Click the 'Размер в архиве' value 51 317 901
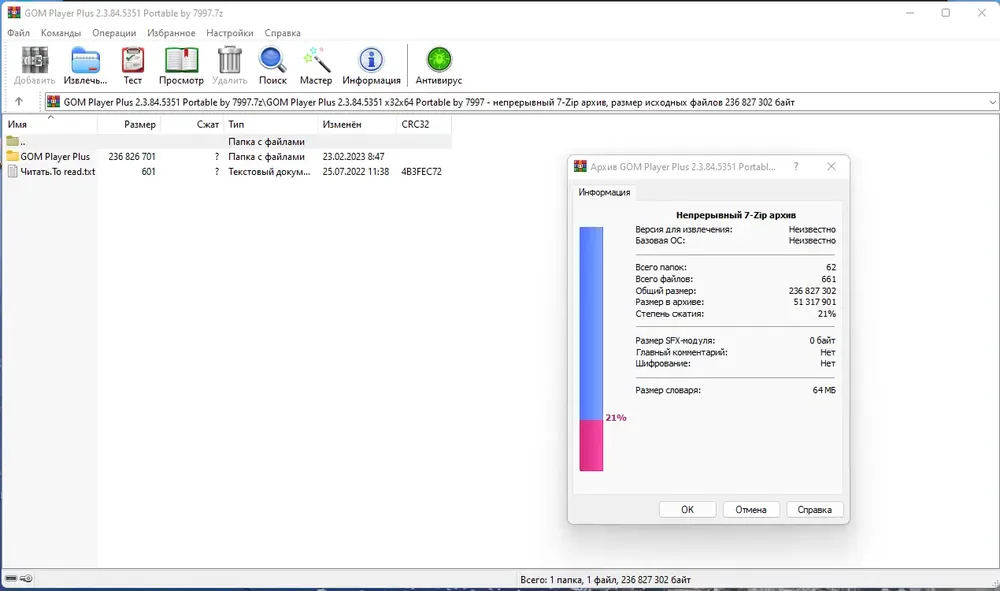The width and height of the screenshot is (1000, 591). coord(814,302)
